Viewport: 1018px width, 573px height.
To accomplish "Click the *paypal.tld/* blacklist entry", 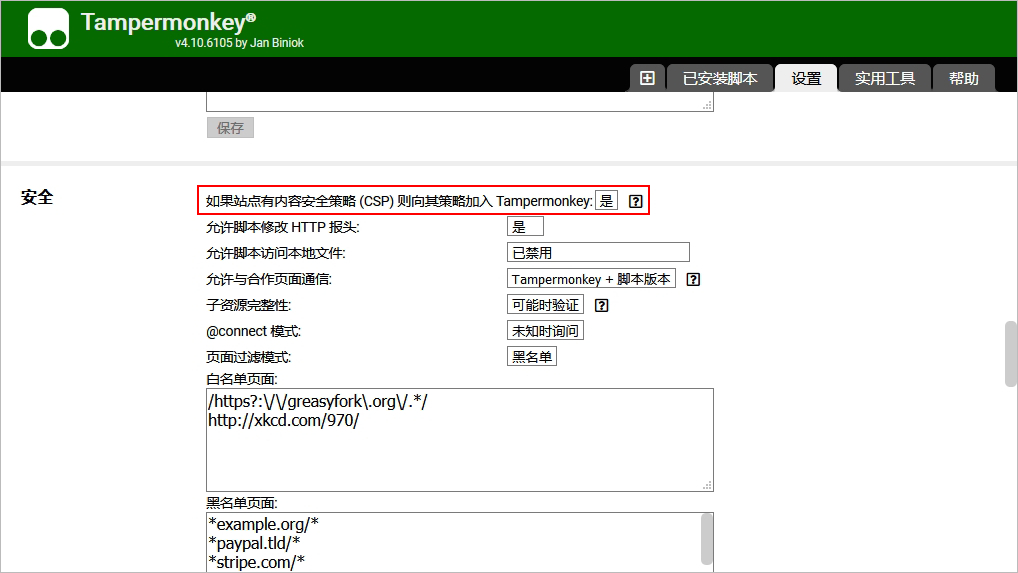I will 254,543.
